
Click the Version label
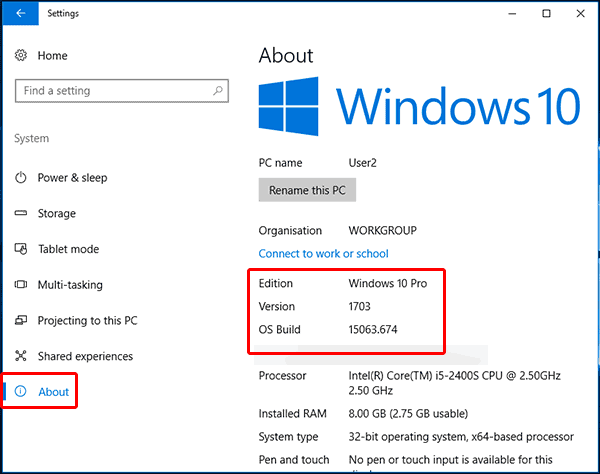point(277,306)
